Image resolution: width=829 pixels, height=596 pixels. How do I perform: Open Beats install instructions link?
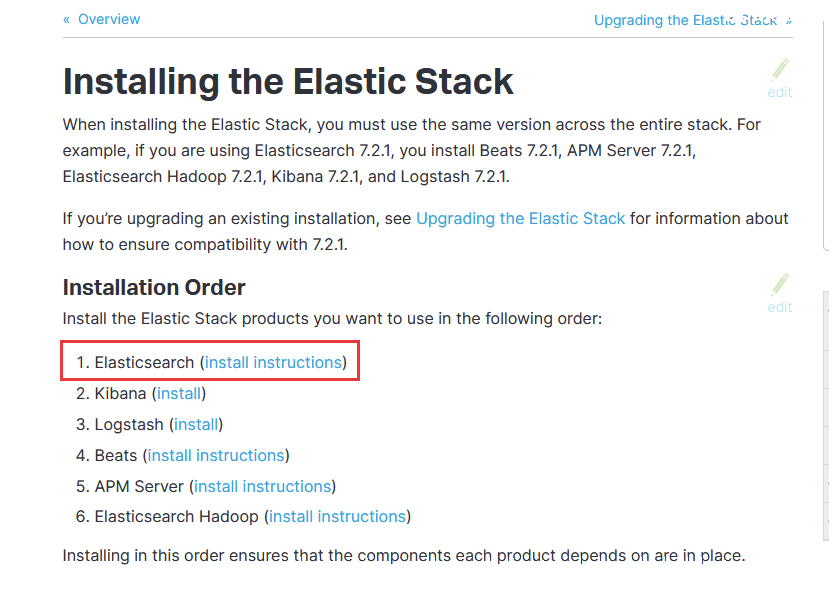click(x=216, y=455)
